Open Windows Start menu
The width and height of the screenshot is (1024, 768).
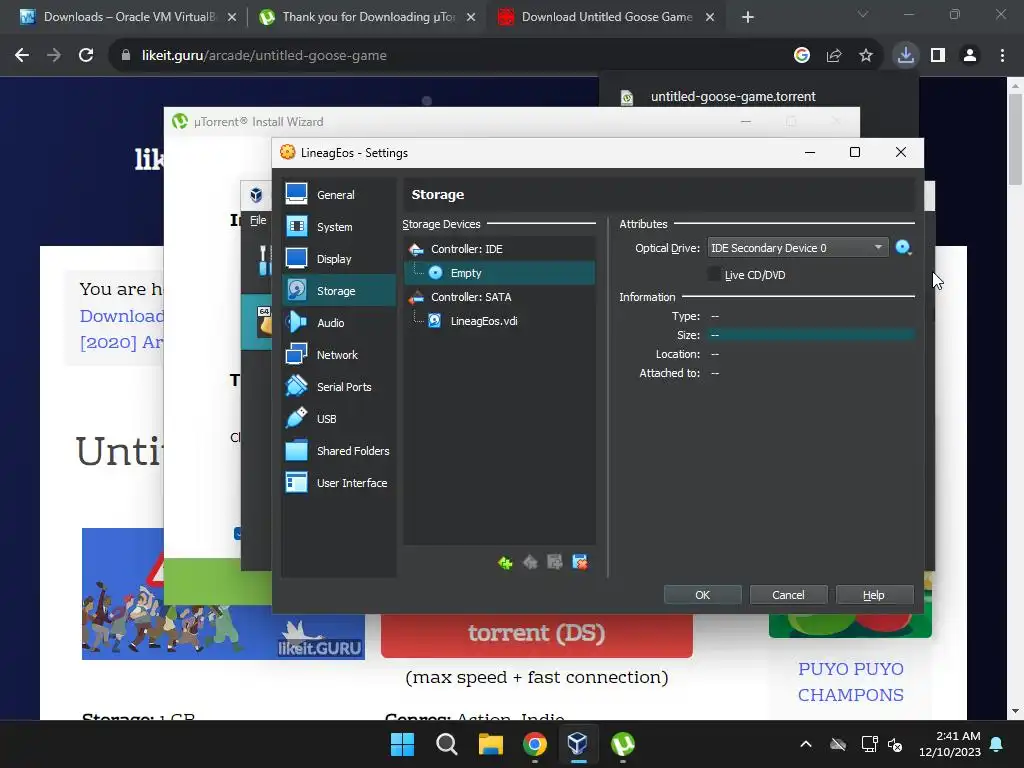pos(402,744)
